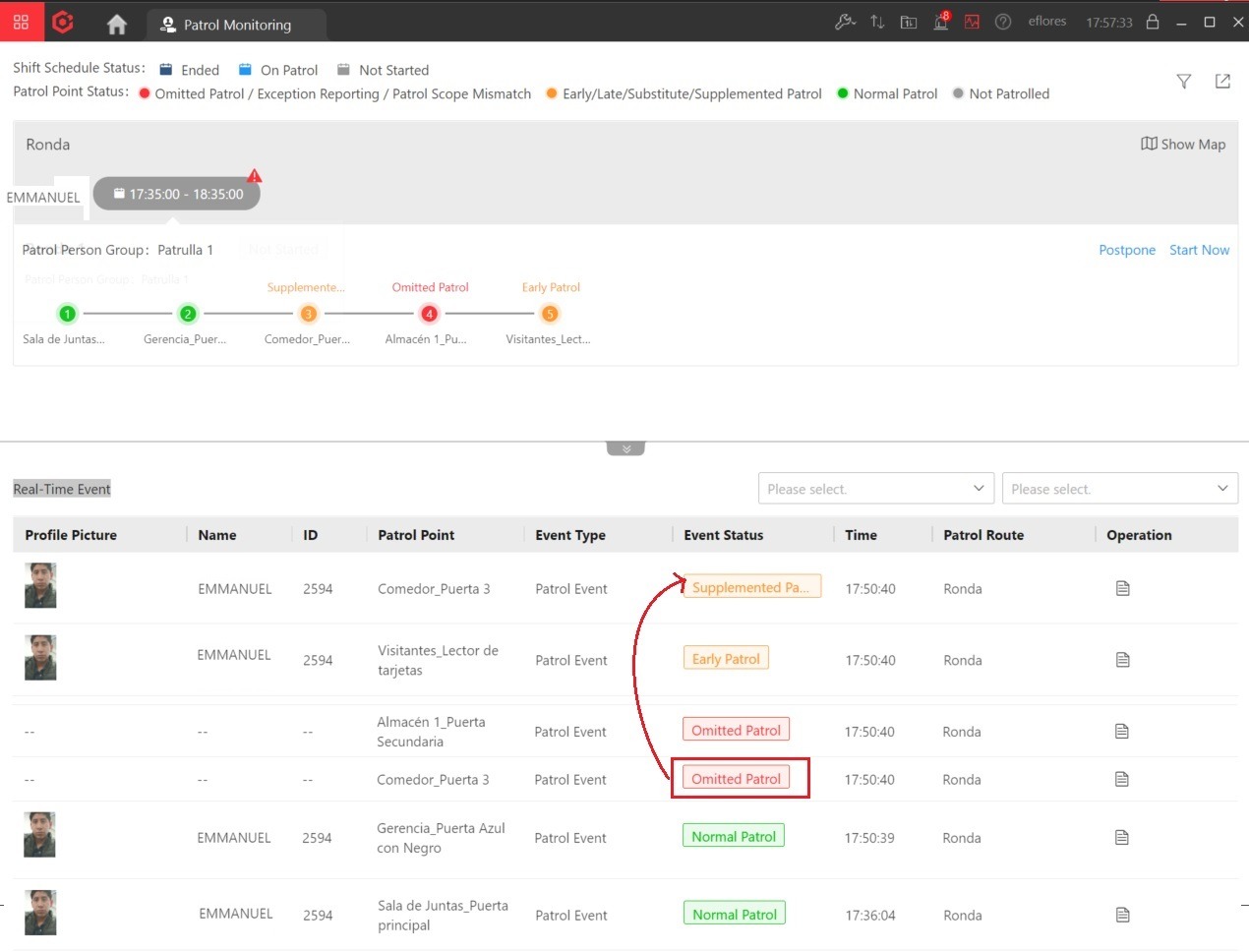
Task: Open EMMANUEL's profile picture in first row
Action: point(40,585)
